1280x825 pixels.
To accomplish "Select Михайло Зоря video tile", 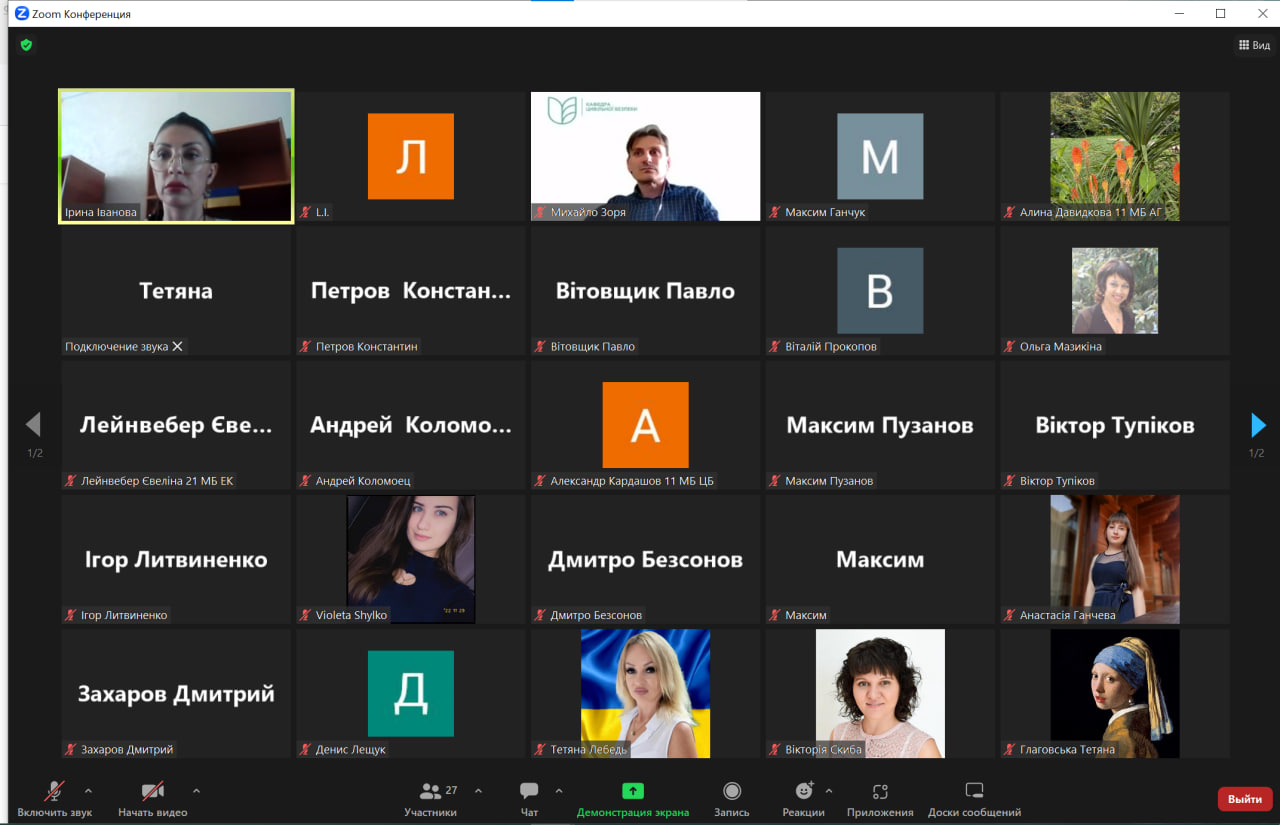I will coord(645,156).
